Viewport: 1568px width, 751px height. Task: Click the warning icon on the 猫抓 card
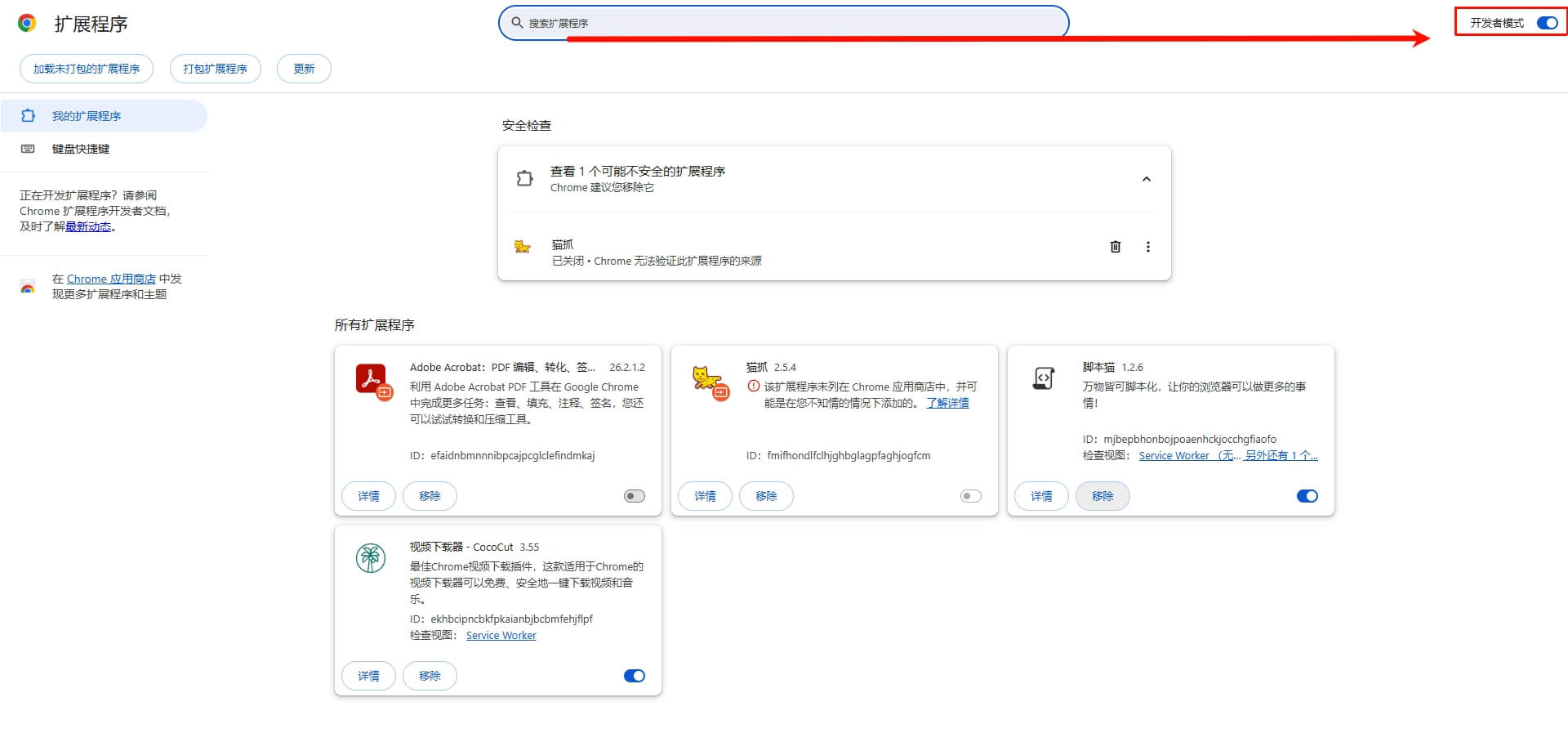(x=753, y=387)
